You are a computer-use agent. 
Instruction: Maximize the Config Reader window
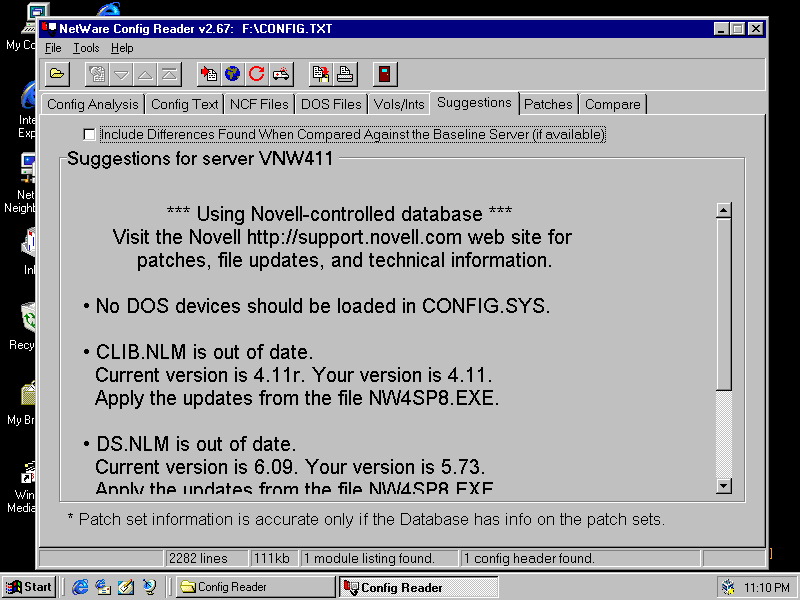pyautogui.click(x=738, y=29)
